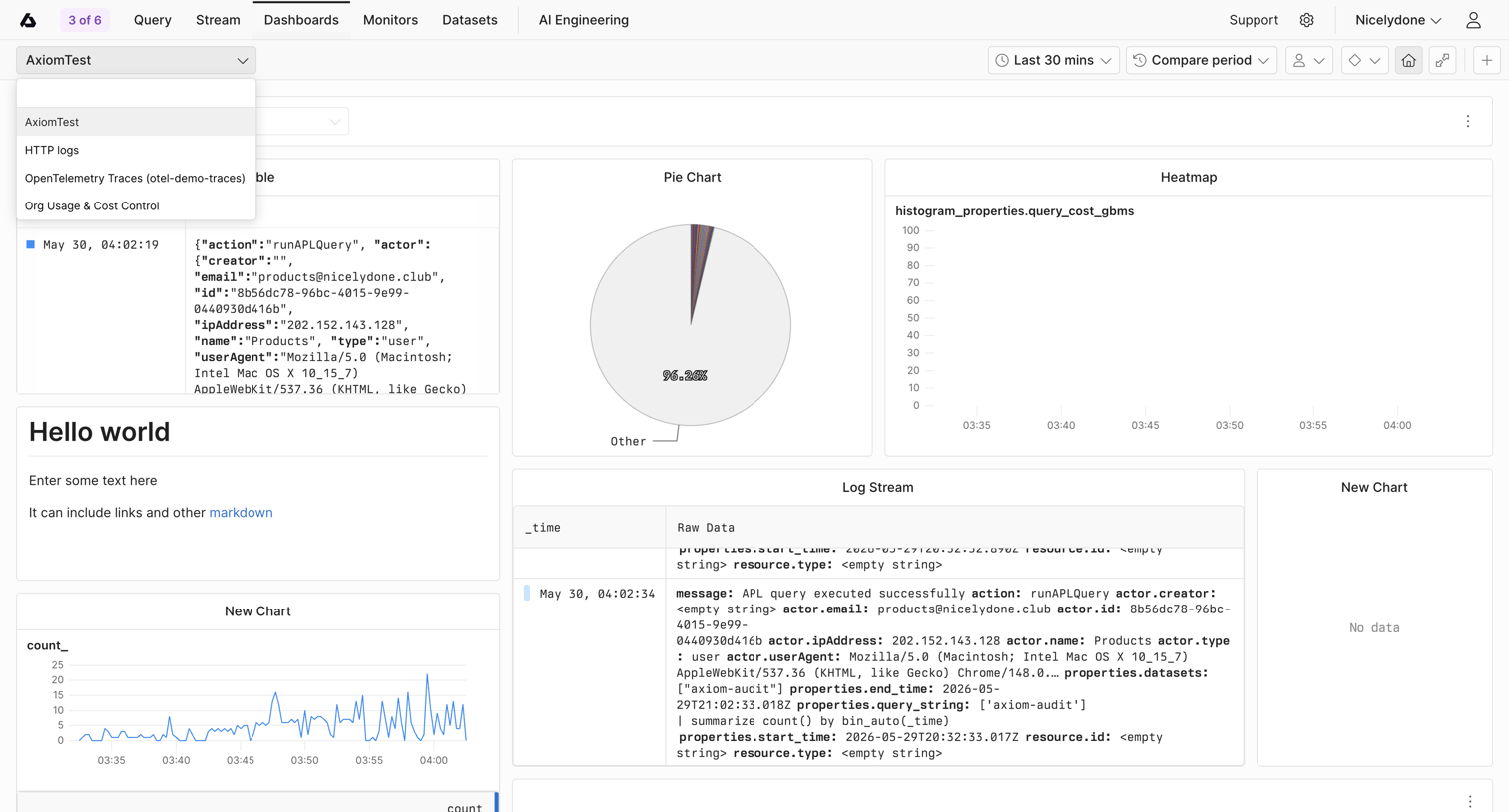The width and height of the screenshot is (1509, 812).
Task: Switch to the Monitors tab
Action: coord(390,20)
